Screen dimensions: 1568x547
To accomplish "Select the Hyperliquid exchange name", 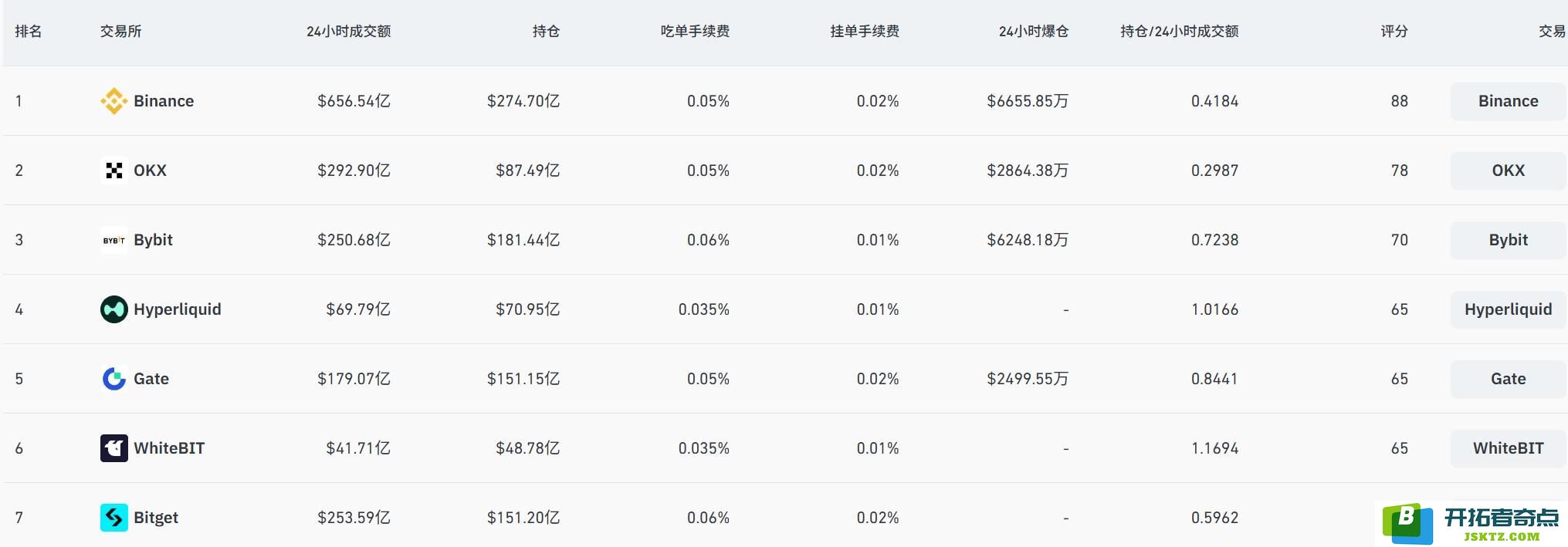I will [x=178, y=309].
